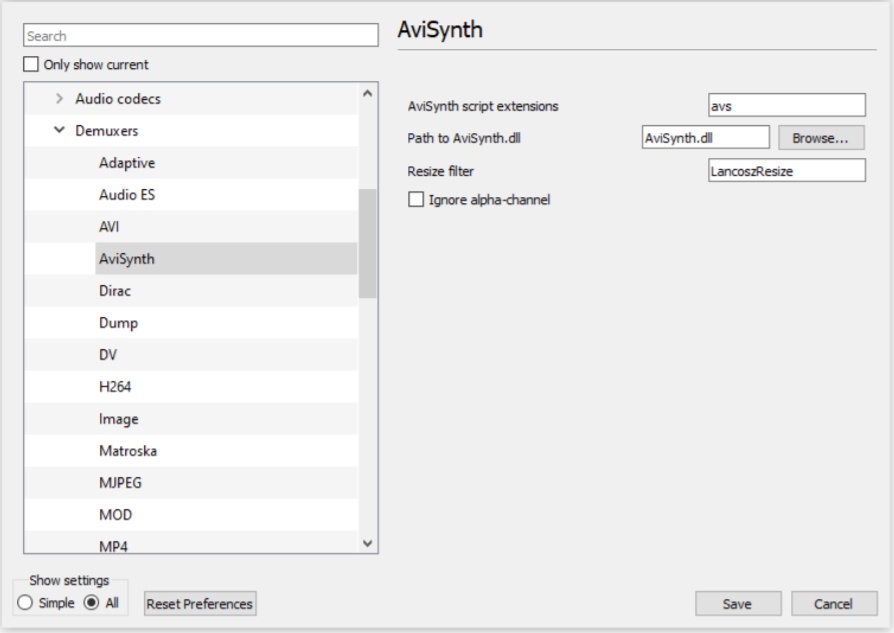
Task: Select the AVI demuxer entry
Action: (109, 226)
